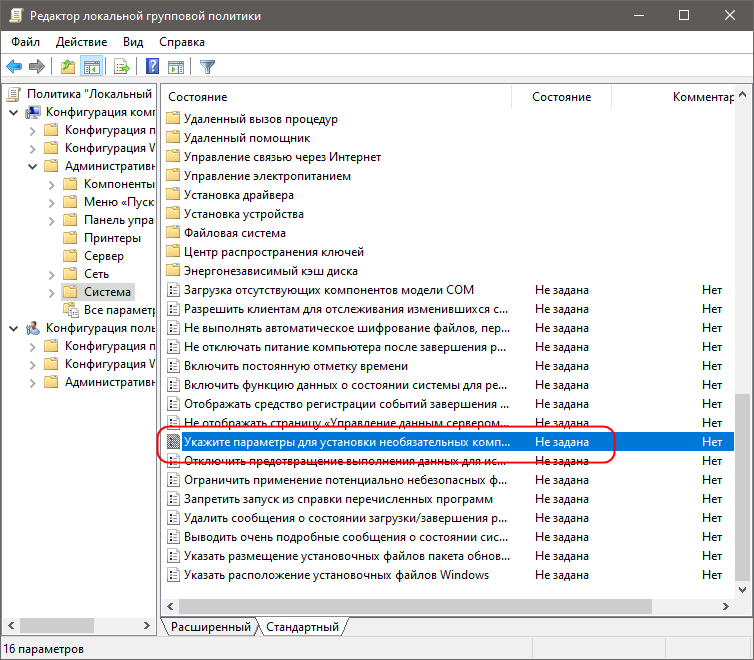Click policy icon of Указать расположение установочных файлов Windows
This screenshot has height=660, width=754.
[x=173, y=575]
